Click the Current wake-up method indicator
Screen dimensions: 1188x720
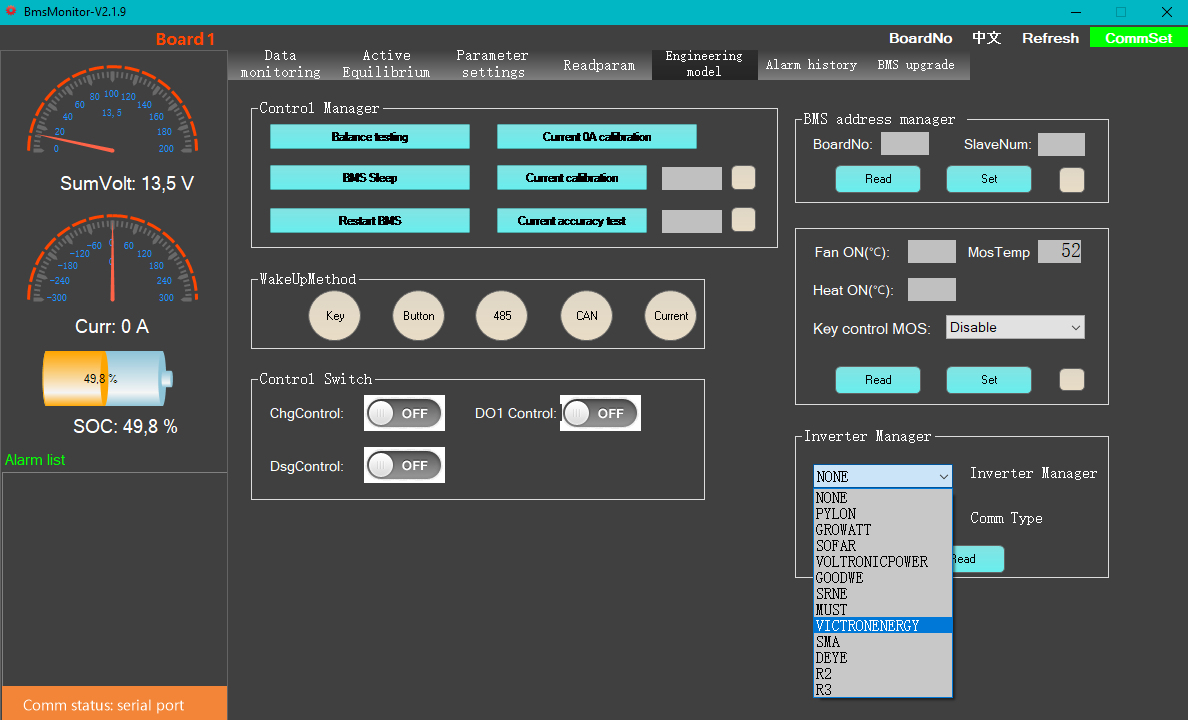pyautogui.click(x=671, y=316)
